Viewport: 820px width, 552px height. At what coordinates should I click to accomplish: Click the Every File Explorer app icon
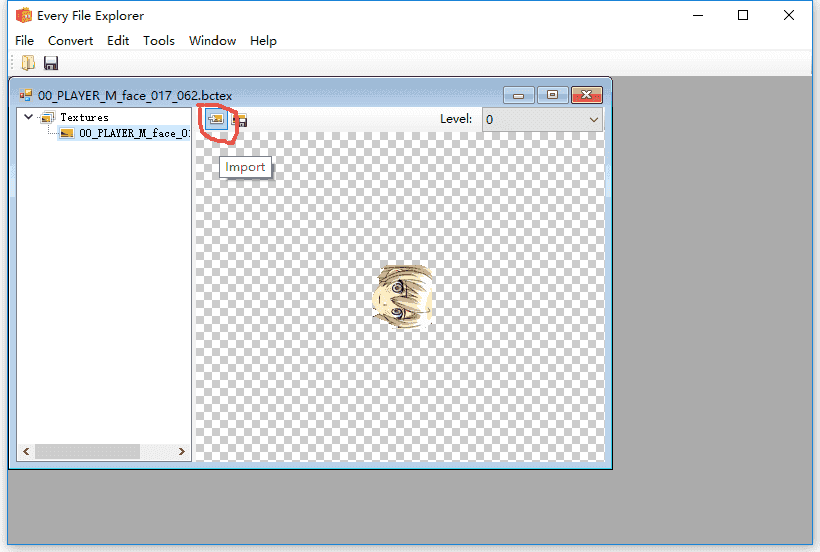(x=24, y=15)
